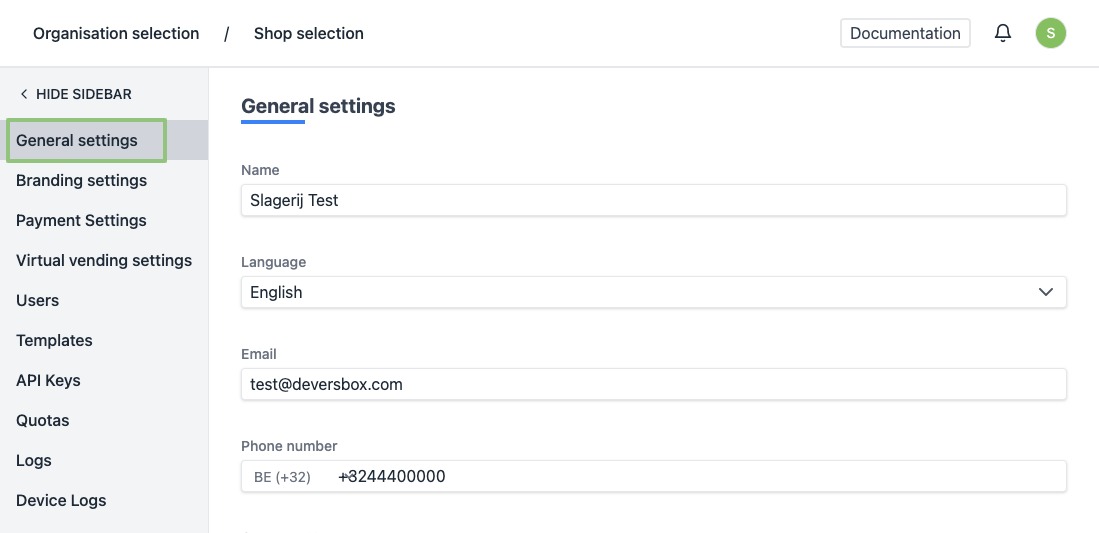
Task: View the Logs page
Action: pyautogui.click(x=34, y=460)
